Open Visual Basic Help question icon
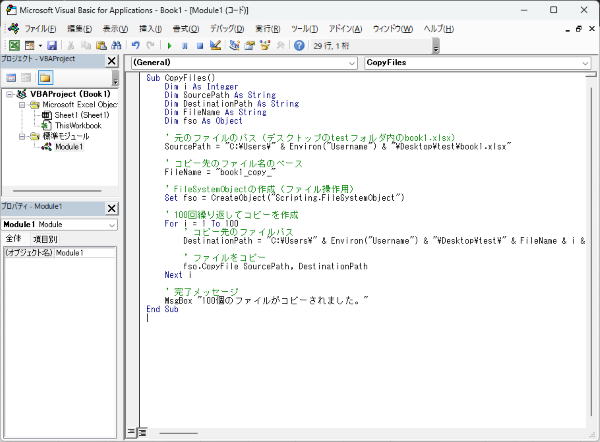Viewport: 600px width, 442px height. point(299,46)
